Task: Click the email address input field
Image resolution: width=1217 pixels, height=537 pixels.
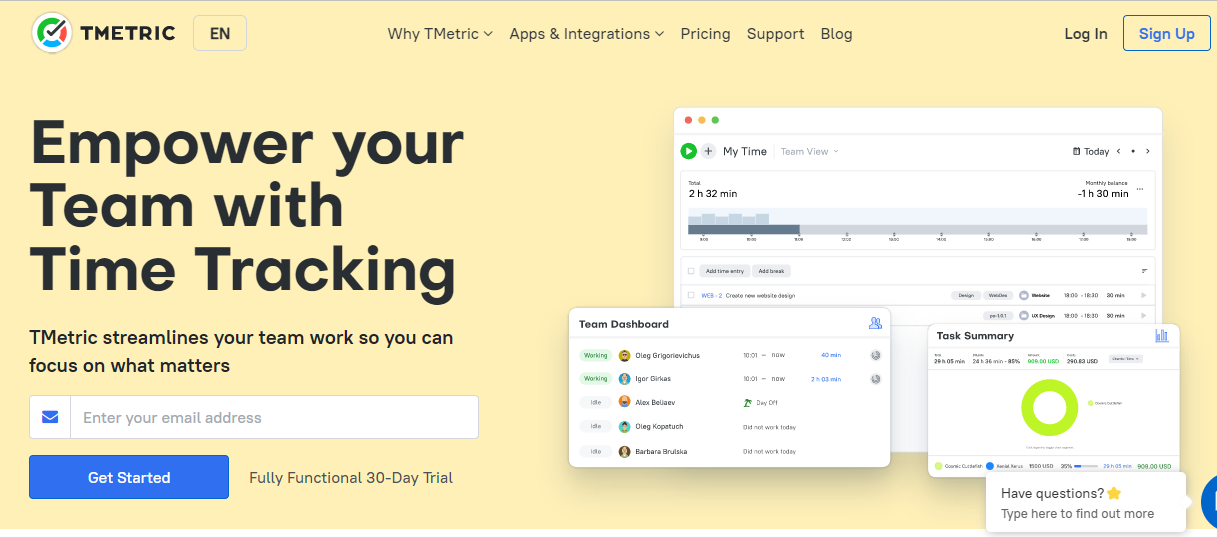Action: (x=274, y=417)
